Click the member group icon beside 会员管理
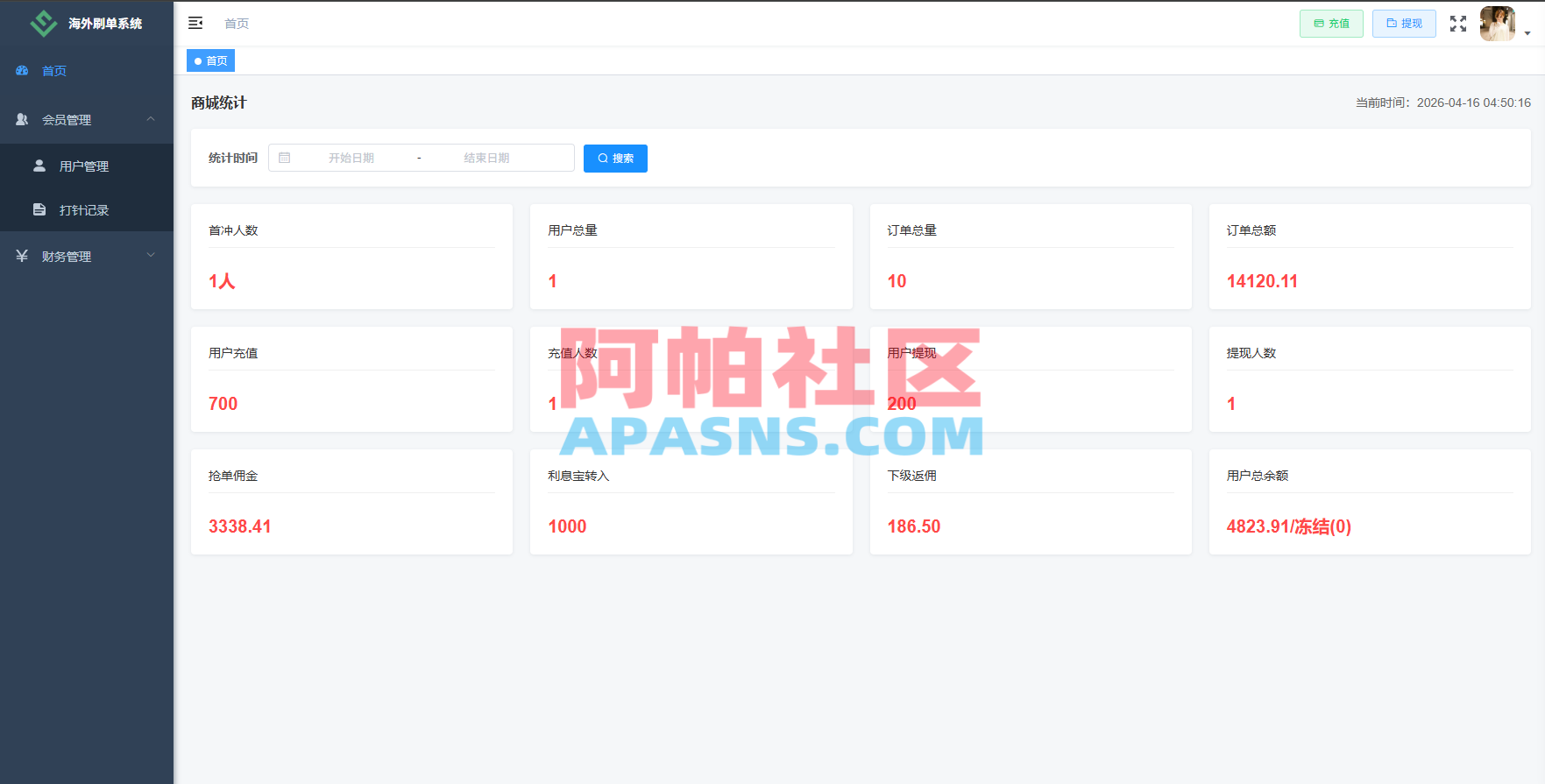Image resolution: width=1545 pixels, height=784 pixels. (x=22, y=119)
